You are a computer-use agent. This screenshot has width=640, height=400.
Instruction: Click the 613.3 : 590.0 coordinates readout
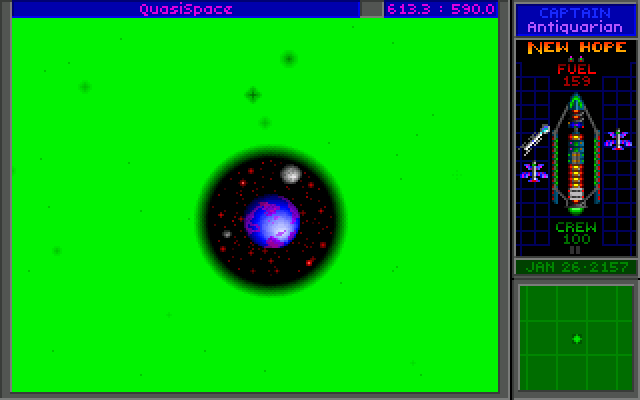(440, 9)
